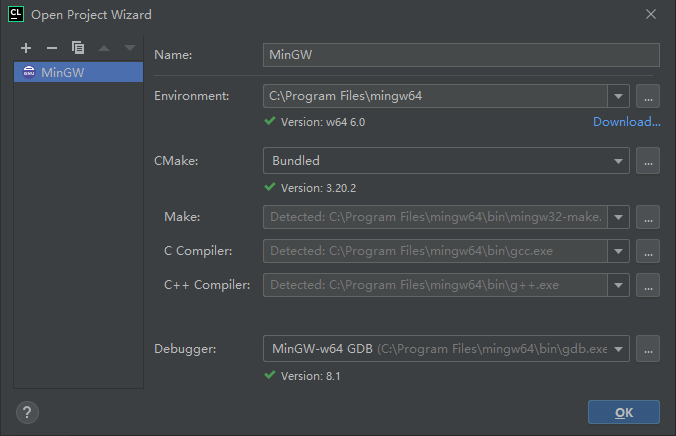Image resolution: width=676 pixels, height=436 pixels.
Task: Click the C++ Compiler detected path field
Action: pos(435,285)
